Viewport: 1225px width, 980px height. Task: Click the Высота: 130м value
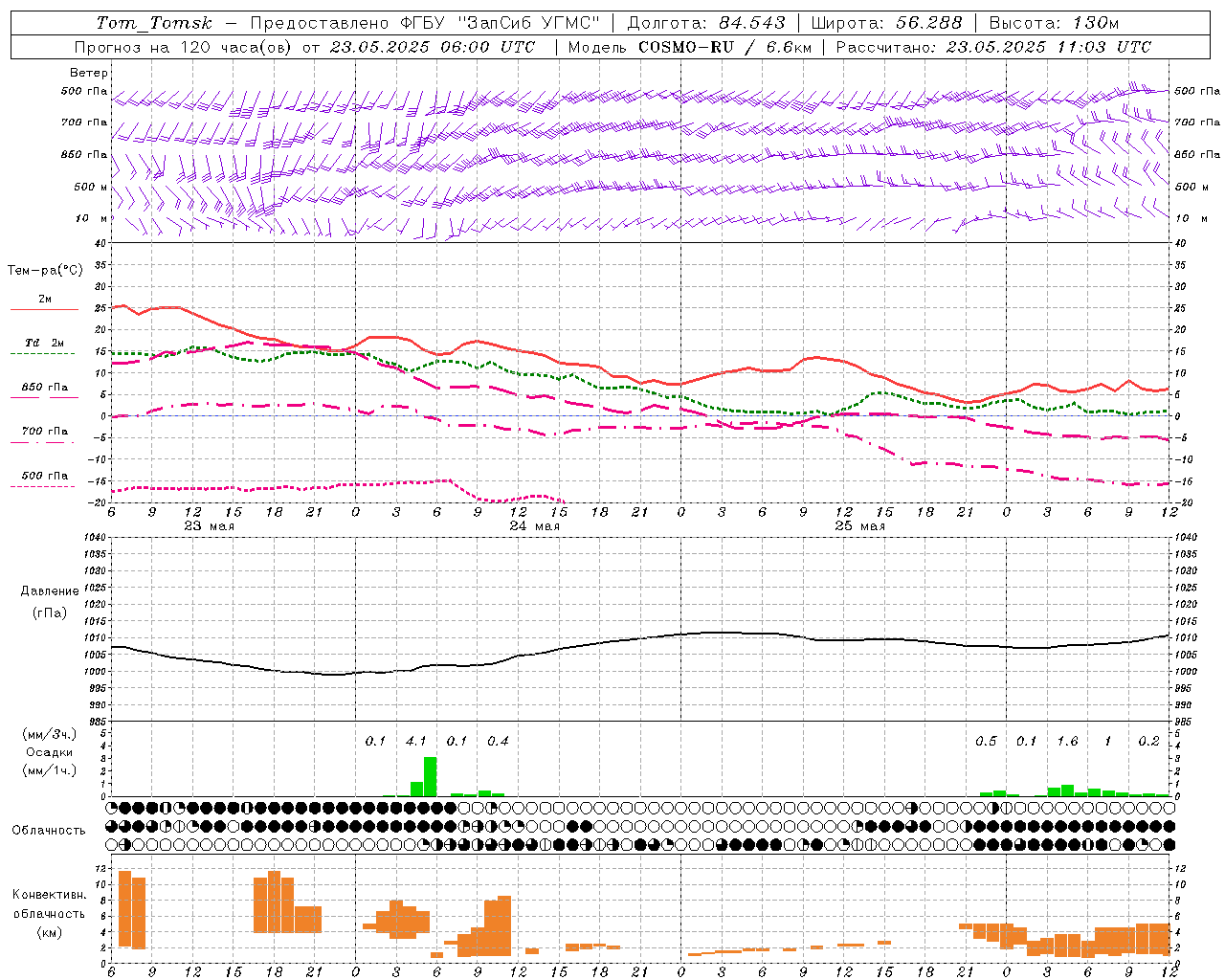[x=1054, y=23]
